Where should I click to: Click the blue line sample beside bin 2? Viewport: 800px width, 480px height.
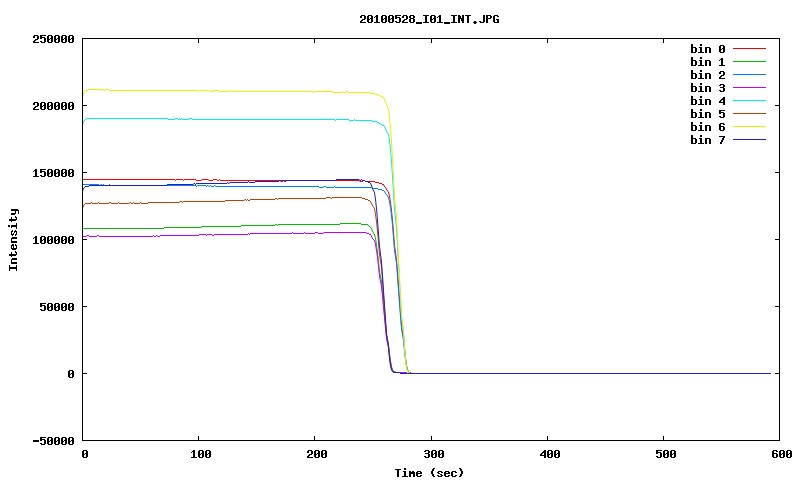tap(749, 75)
